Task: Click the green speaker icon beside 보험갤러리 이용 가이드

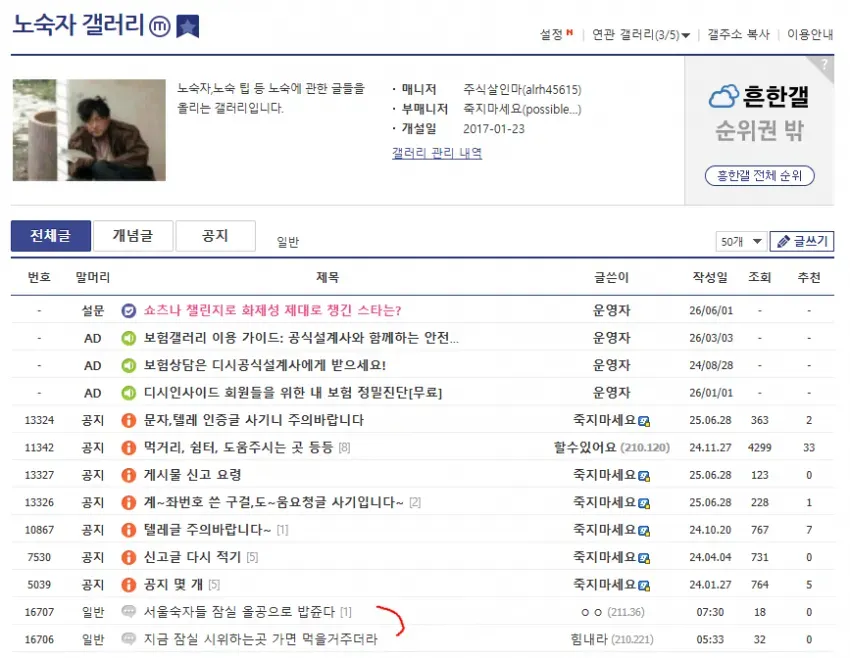Action: tap(128, 338)
